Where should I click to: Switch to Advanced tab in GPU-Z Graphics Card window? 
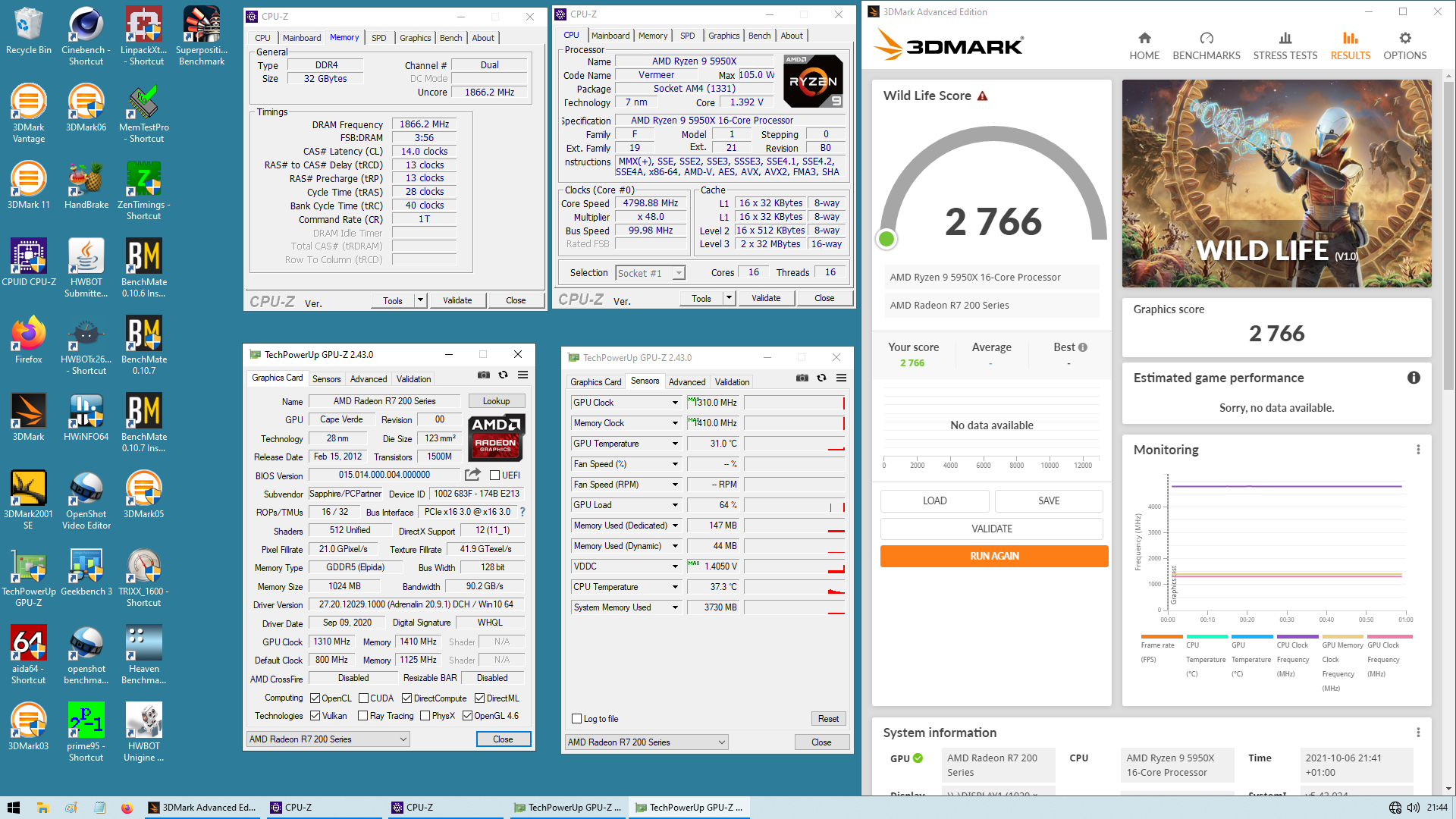coord(369,379)
